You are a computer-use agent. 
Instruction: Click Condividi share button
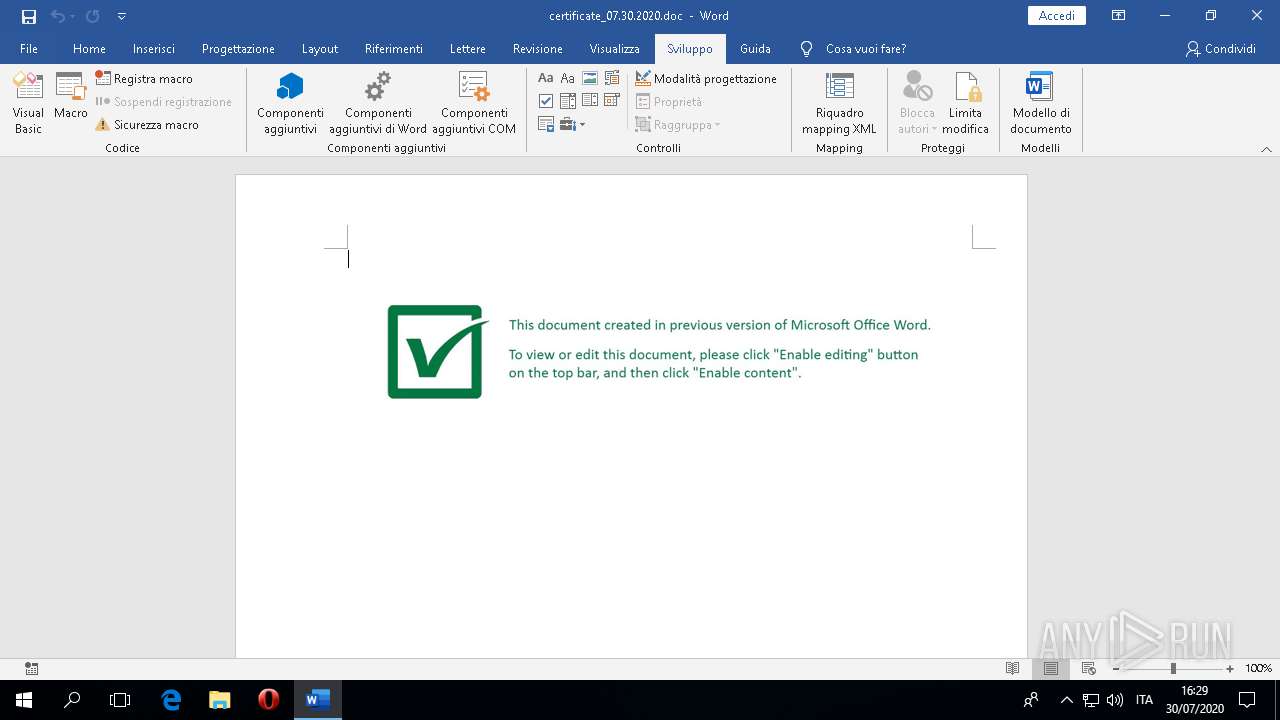(x=1220, y=49)
